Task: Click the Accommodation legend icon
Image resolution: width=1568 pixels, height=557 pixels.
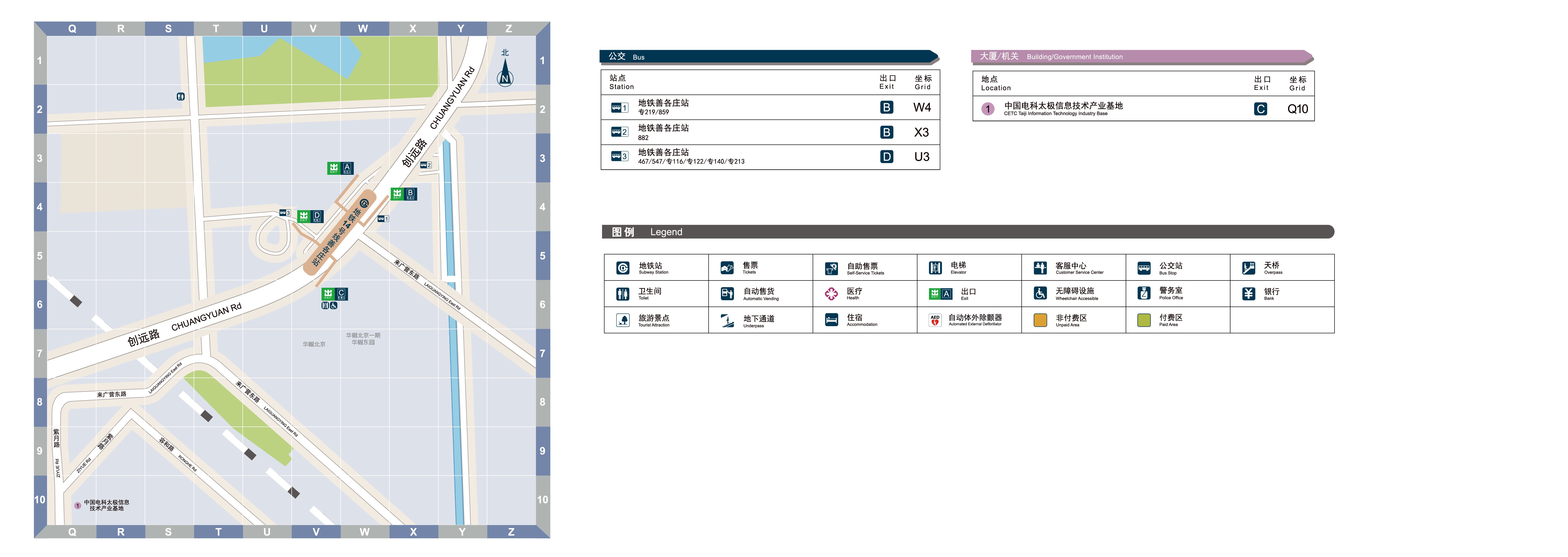Action: tap(832, 320)
